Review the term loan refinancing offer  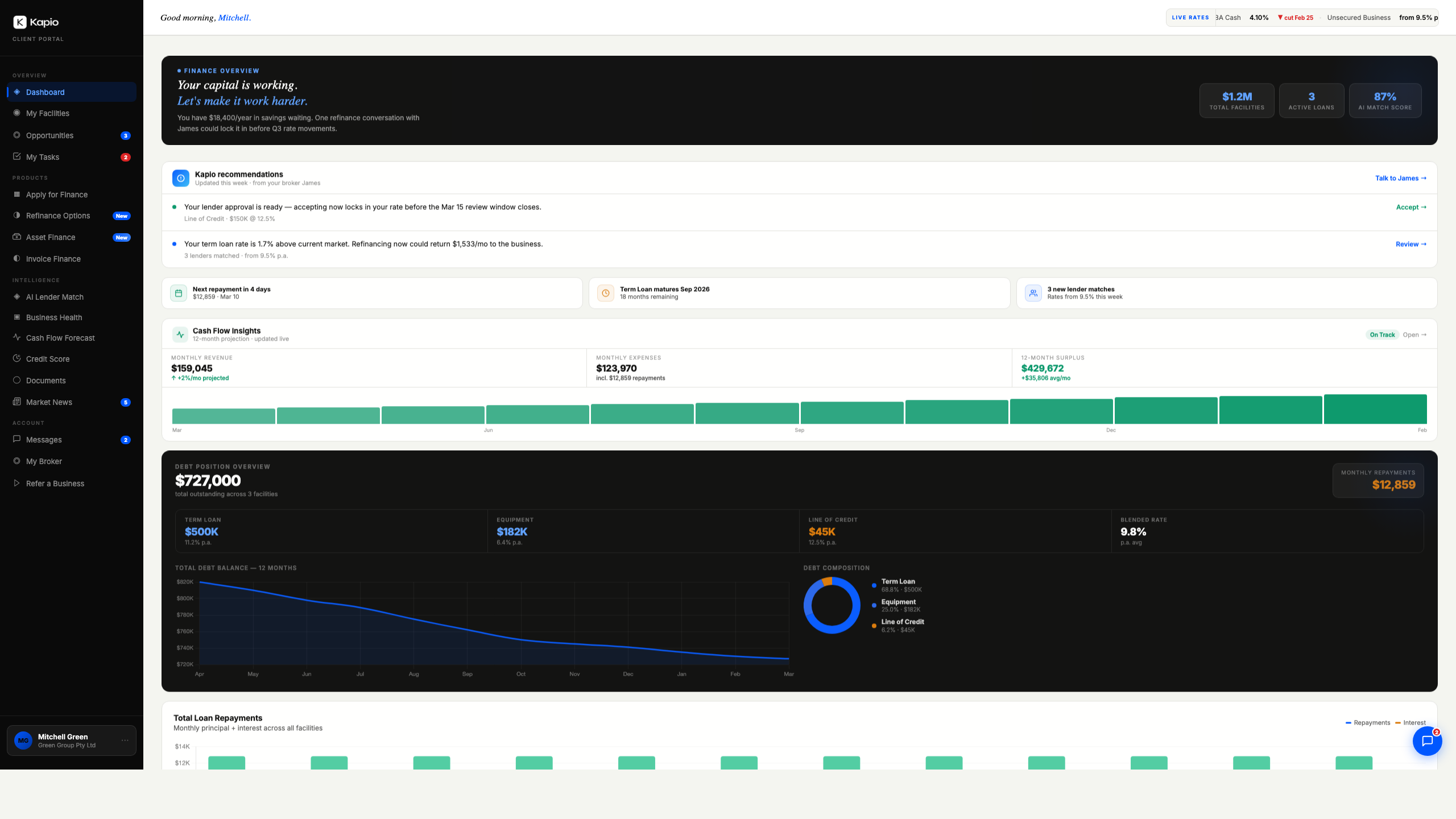[x=1410, y=244]
